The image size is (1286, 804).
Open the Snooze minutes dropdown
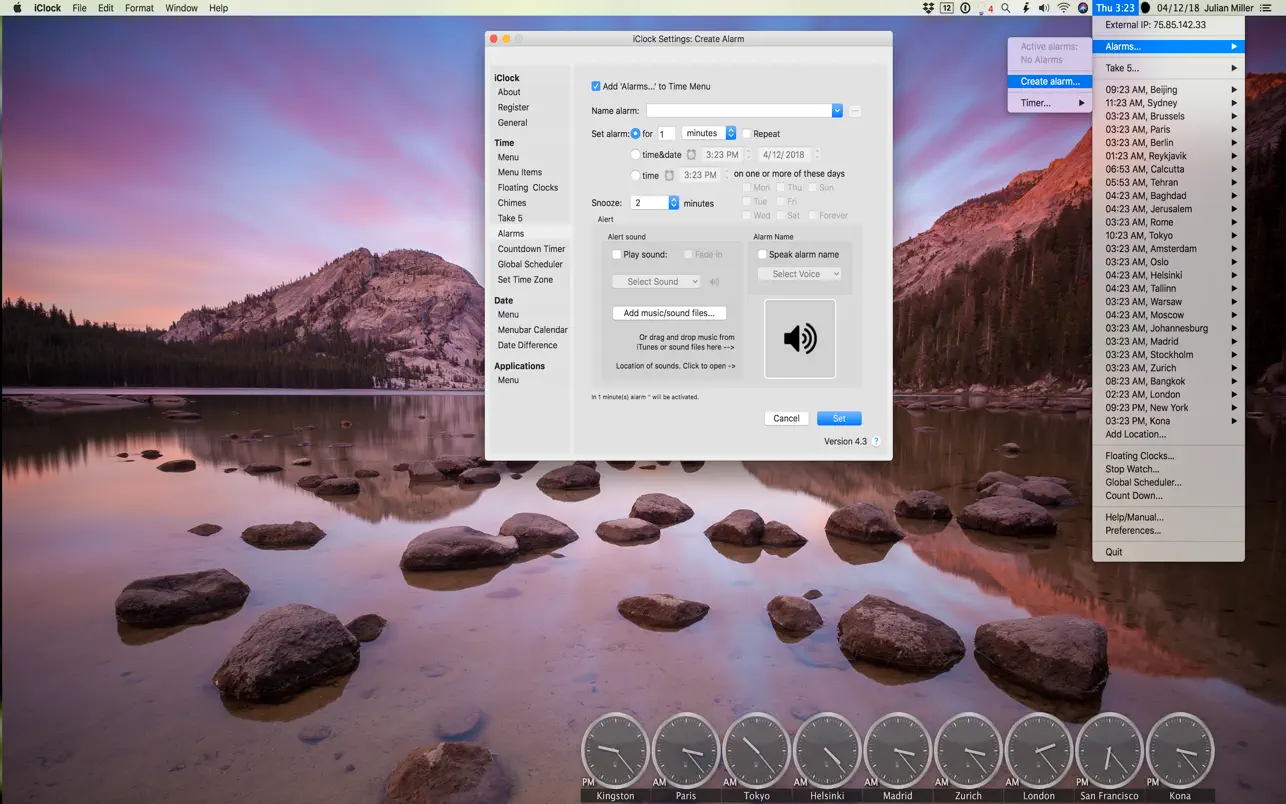click(673, 202)
